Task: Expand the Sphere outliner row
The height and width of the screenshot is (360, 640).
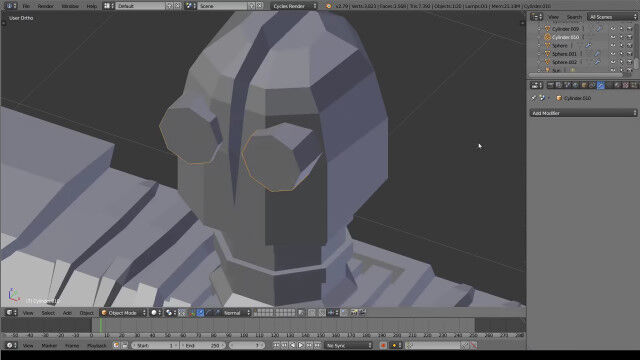Action: tap(539, 46)
